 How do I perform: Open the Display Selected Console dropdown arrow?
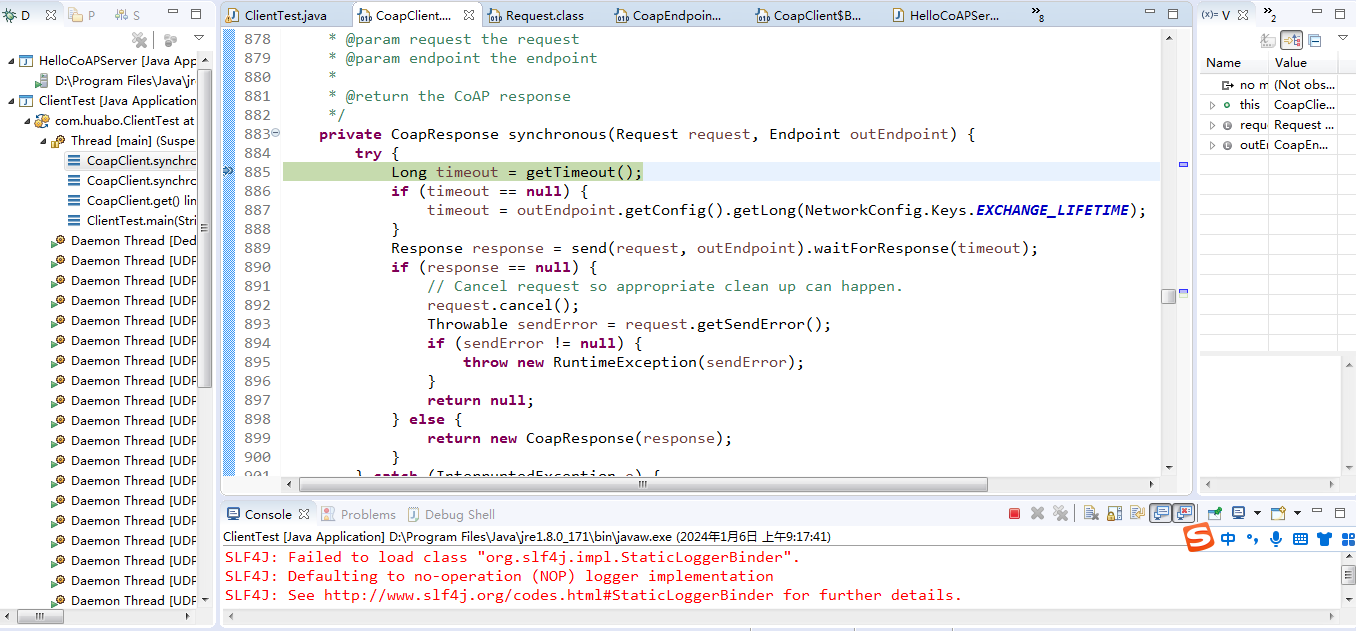[x=1257, y=514]
